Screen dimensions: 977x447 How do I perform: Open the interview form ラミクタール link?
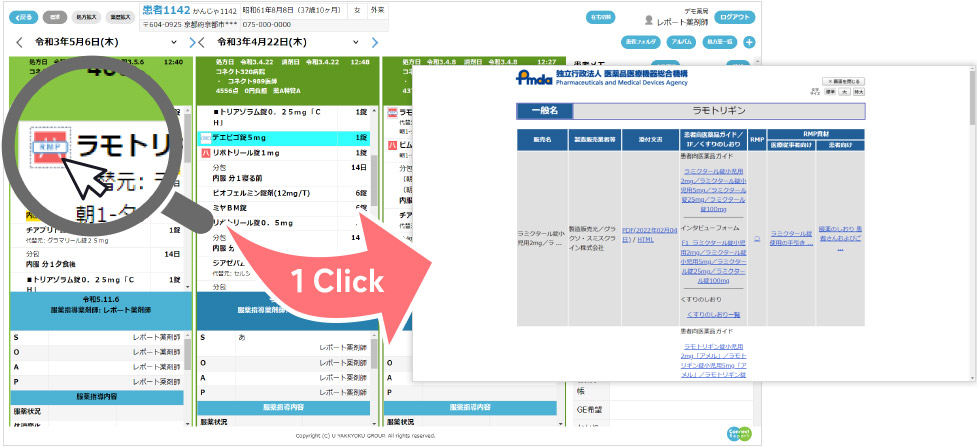pos(713,260)
